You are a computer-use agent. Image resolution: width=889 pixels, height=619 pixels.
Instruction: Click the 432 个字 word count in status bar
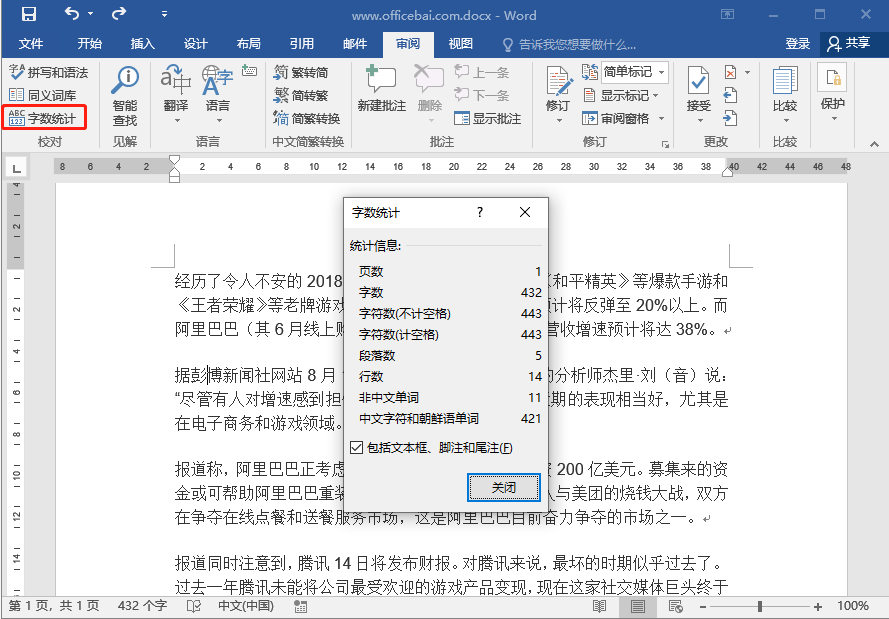pyautogui.click(x=142, y=606)
